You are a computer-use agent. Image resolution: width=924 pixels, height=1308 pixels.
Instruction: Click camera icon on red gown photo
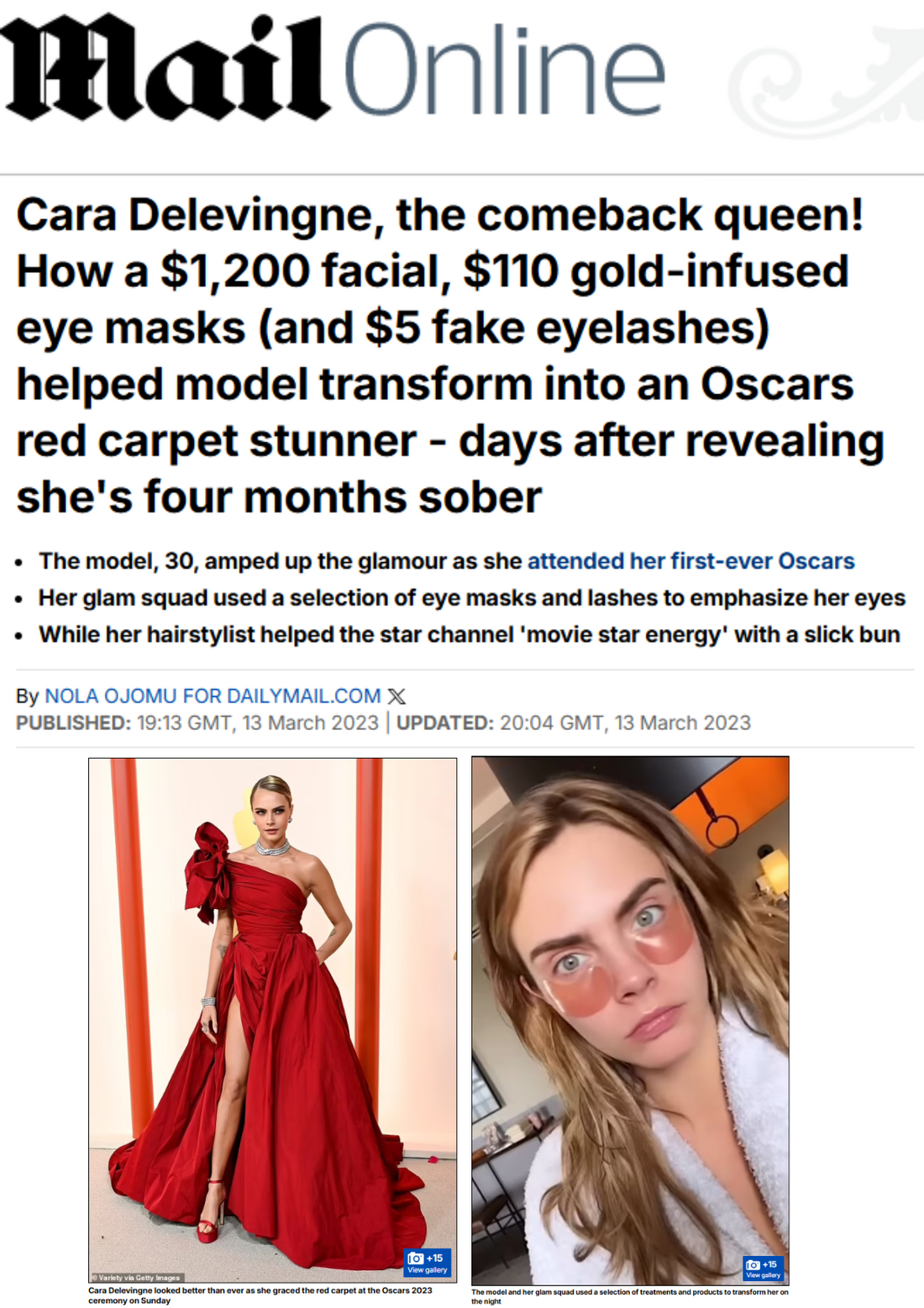tap(415, 1258)
